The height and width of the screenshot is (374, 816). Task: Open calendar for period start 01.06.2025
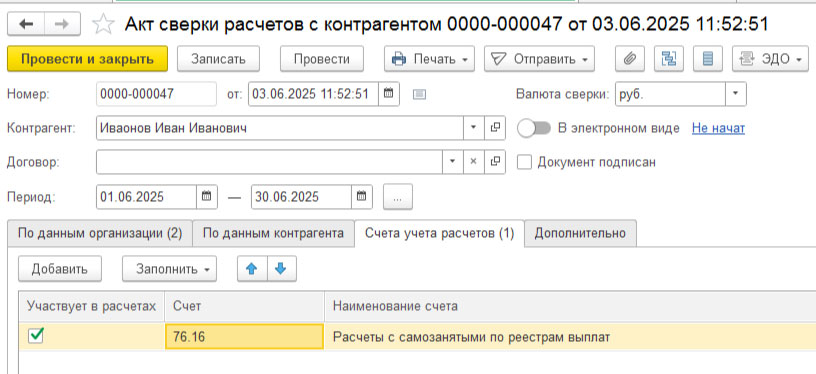(207, 197)
